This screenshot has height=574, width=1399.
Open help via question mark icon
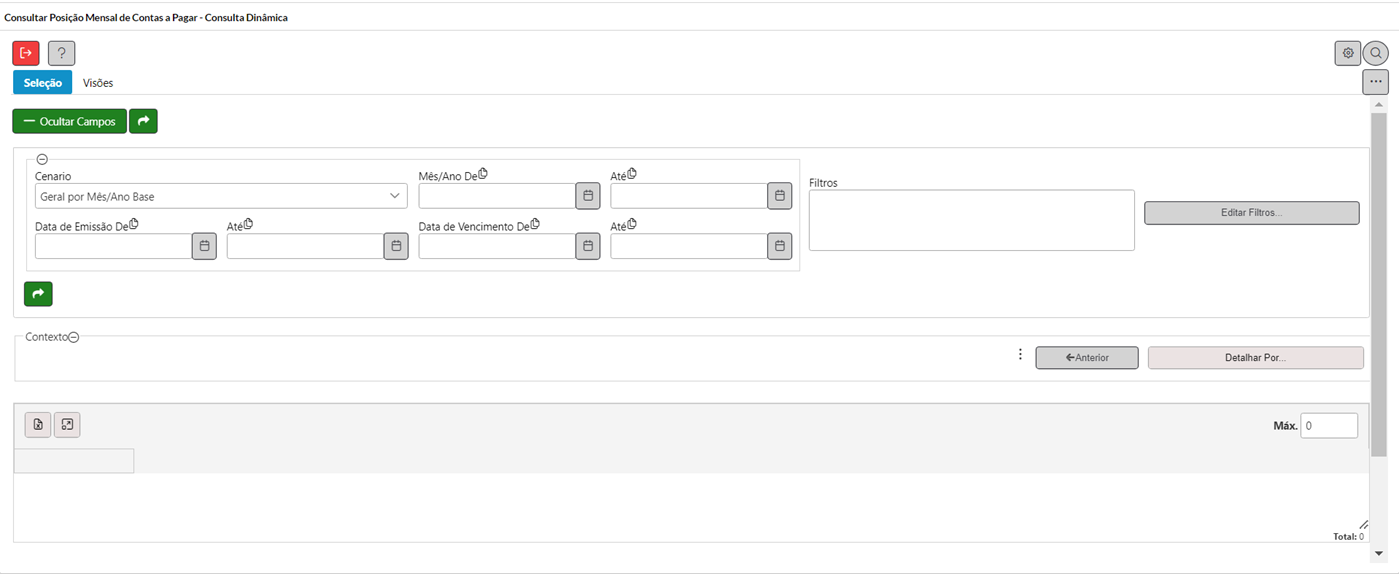click(x=62, y=53)
